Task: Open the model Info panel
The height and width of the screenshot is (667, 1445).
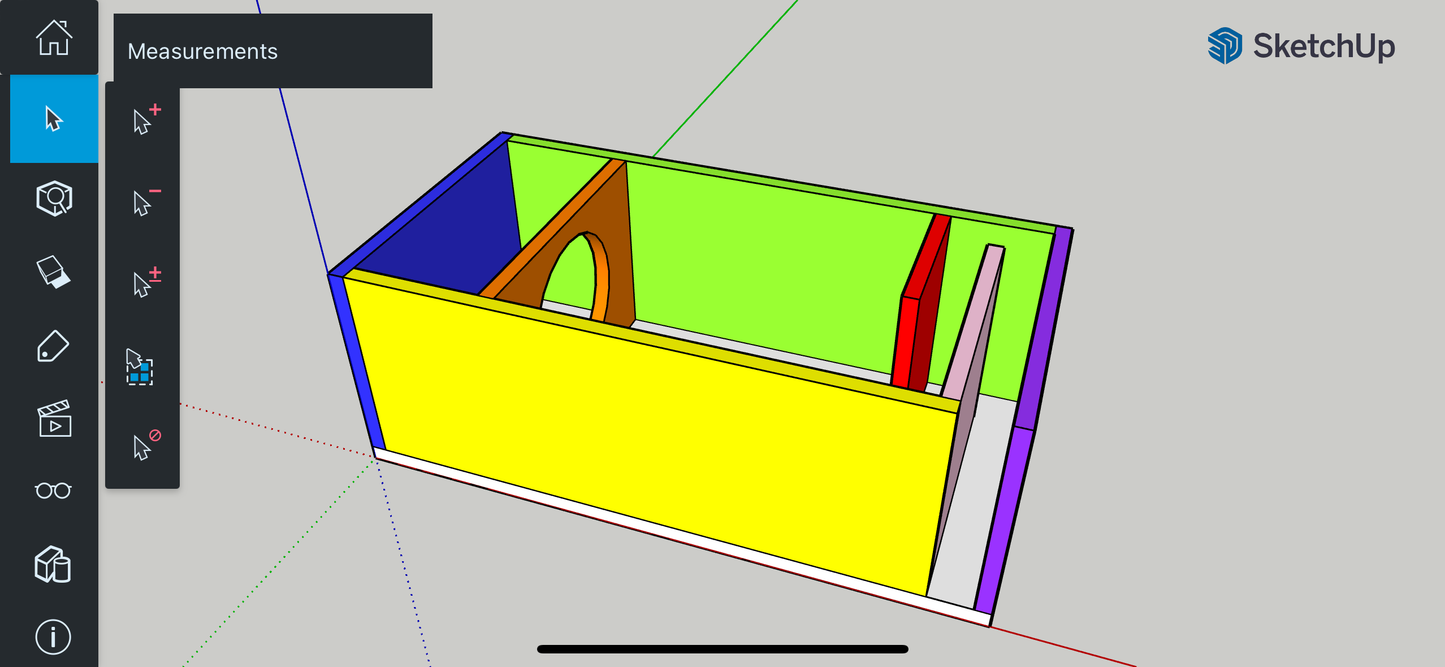Action: [53, 637]
